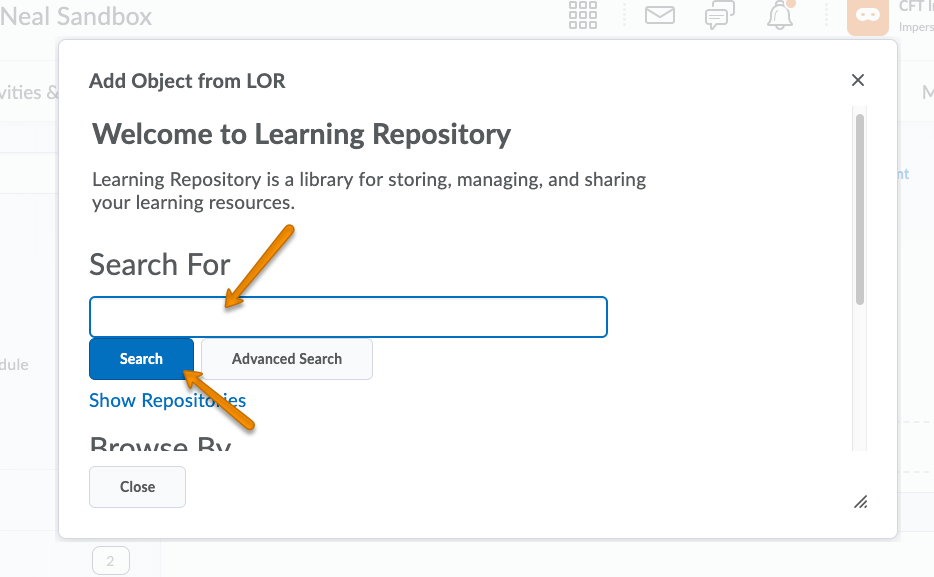Click the masked impersonation avatar icon
Viewport: 934px width, 577px height.
tap(866, 16)
